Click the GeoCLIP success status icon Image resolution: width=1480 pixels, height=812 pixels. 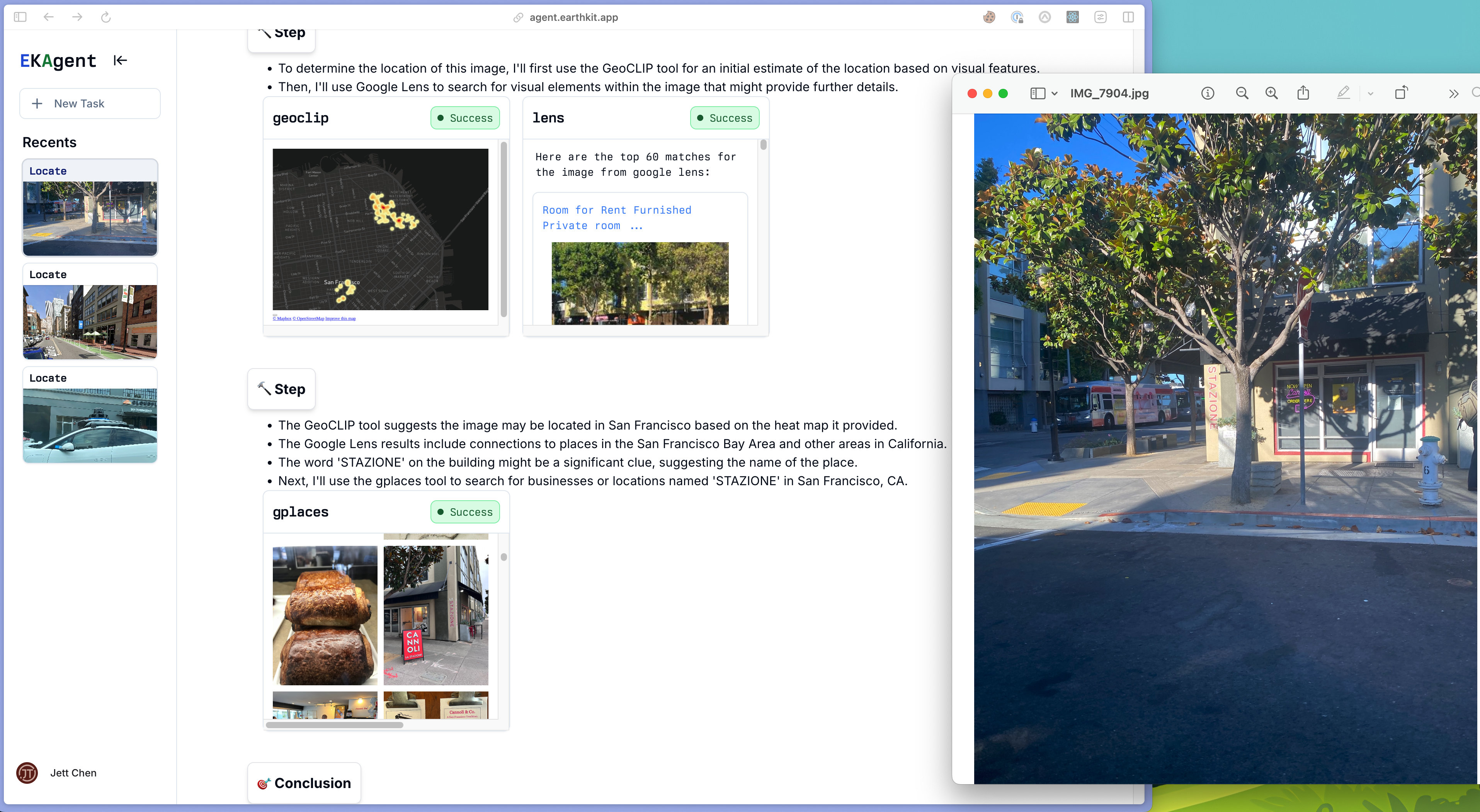point(440,118)
